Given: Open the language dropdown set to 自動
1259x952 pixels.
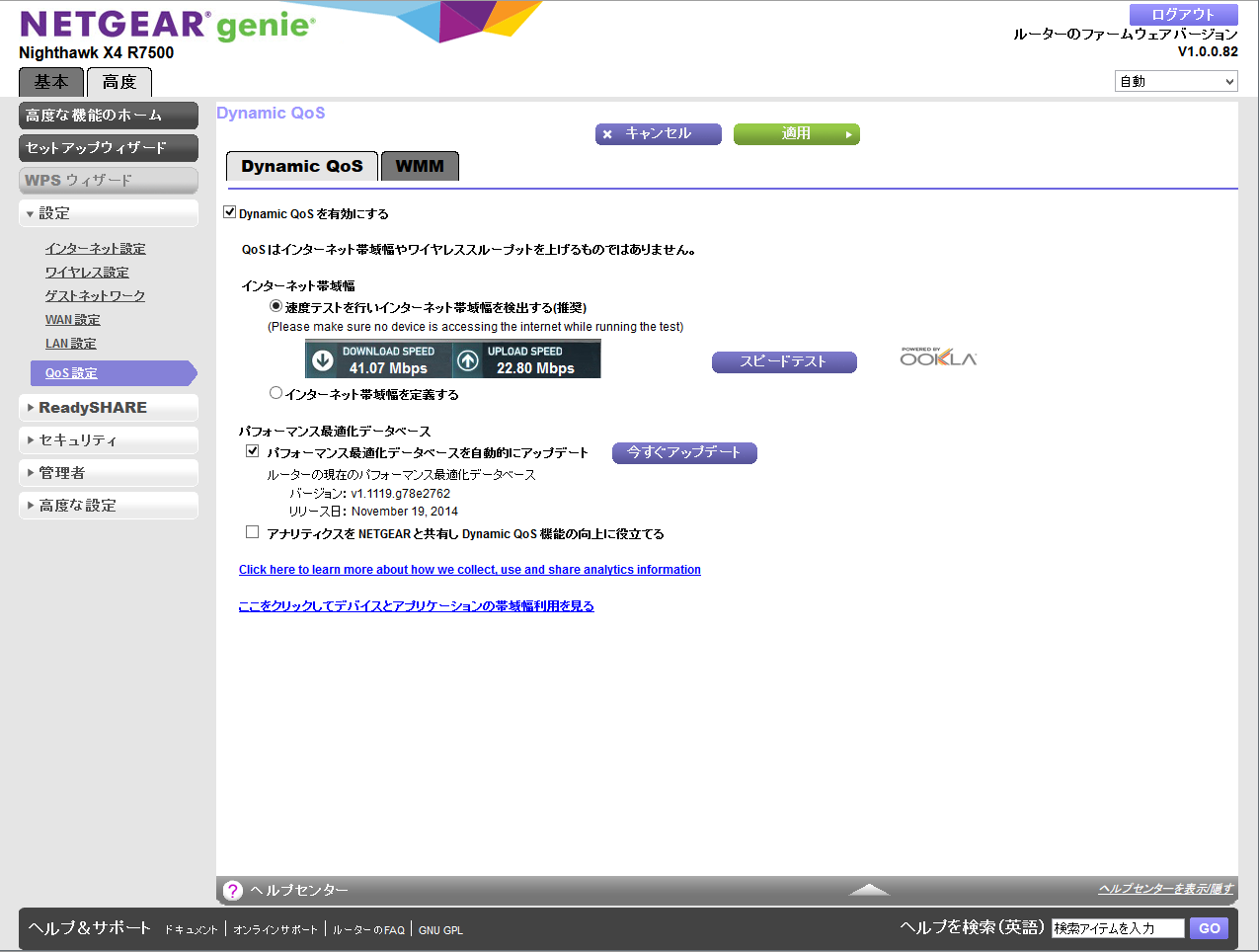Looking at the screenshot, I should tap(1175, 82).
